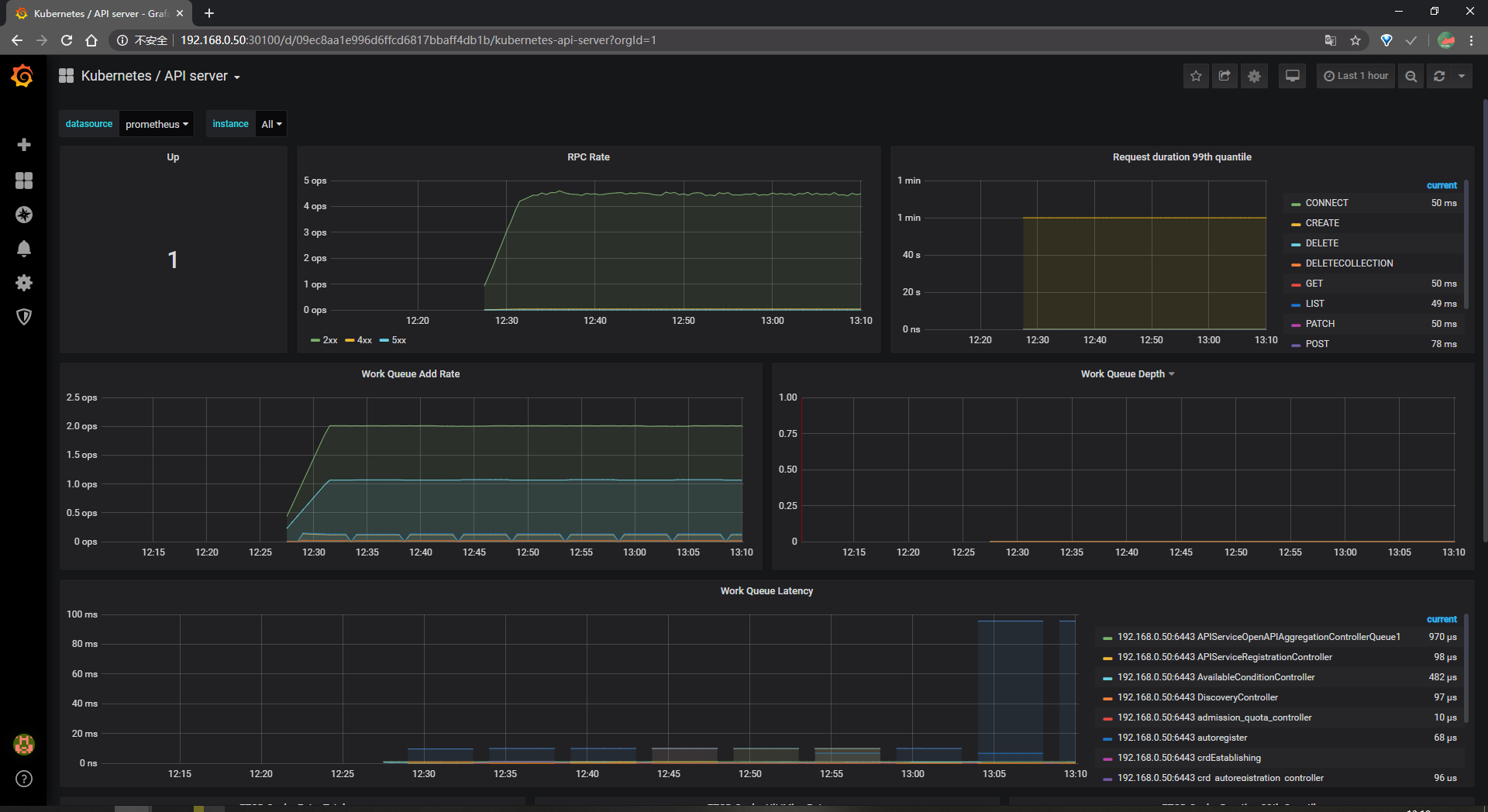Screen dimensions: 1488x812
Task: Sort the request duration legend by current column
Action: (1441, 185)
